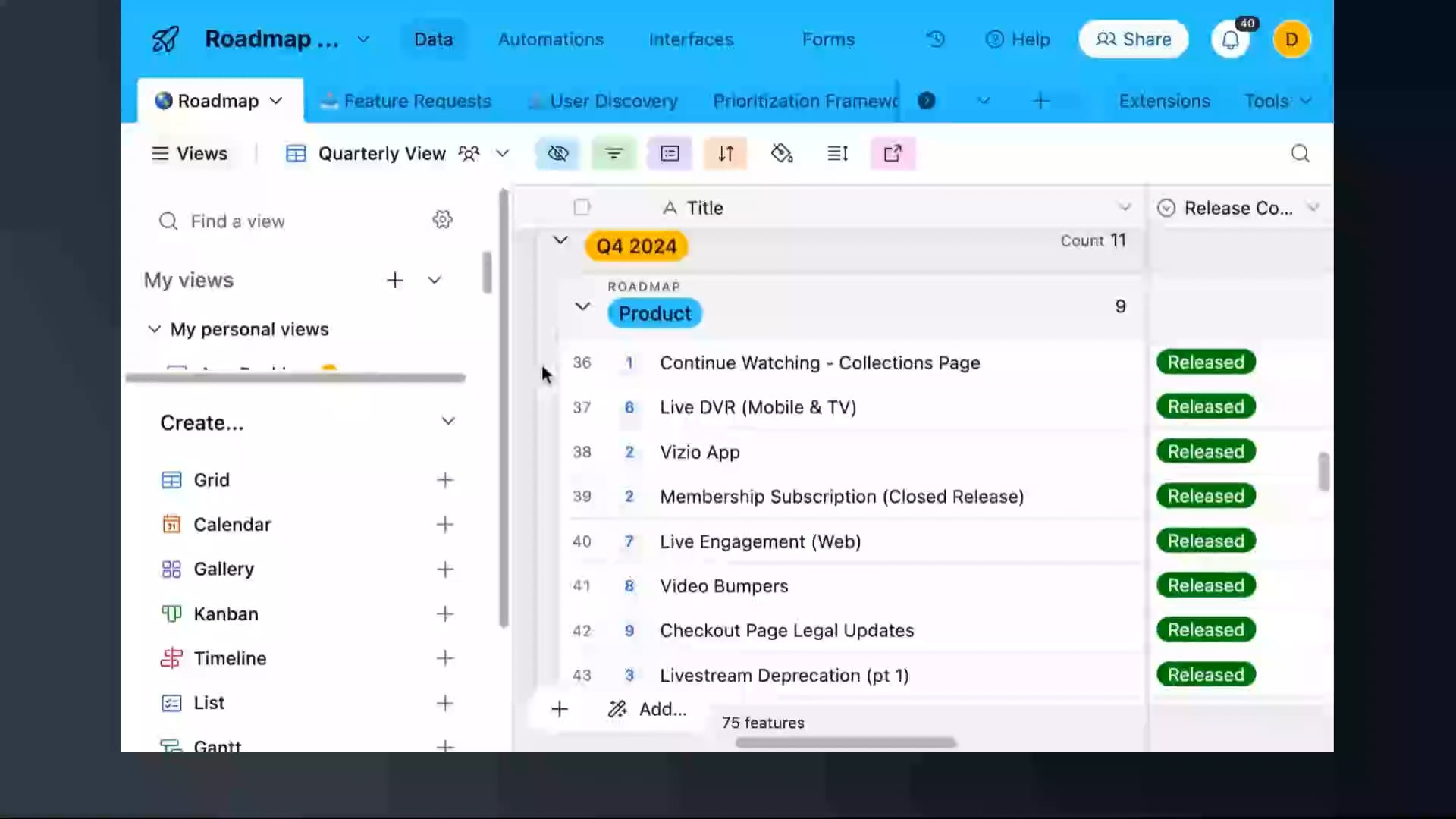Switch to the Feature Requests table tab
This screenshot has width=1456, height=819.
point(416,101)
